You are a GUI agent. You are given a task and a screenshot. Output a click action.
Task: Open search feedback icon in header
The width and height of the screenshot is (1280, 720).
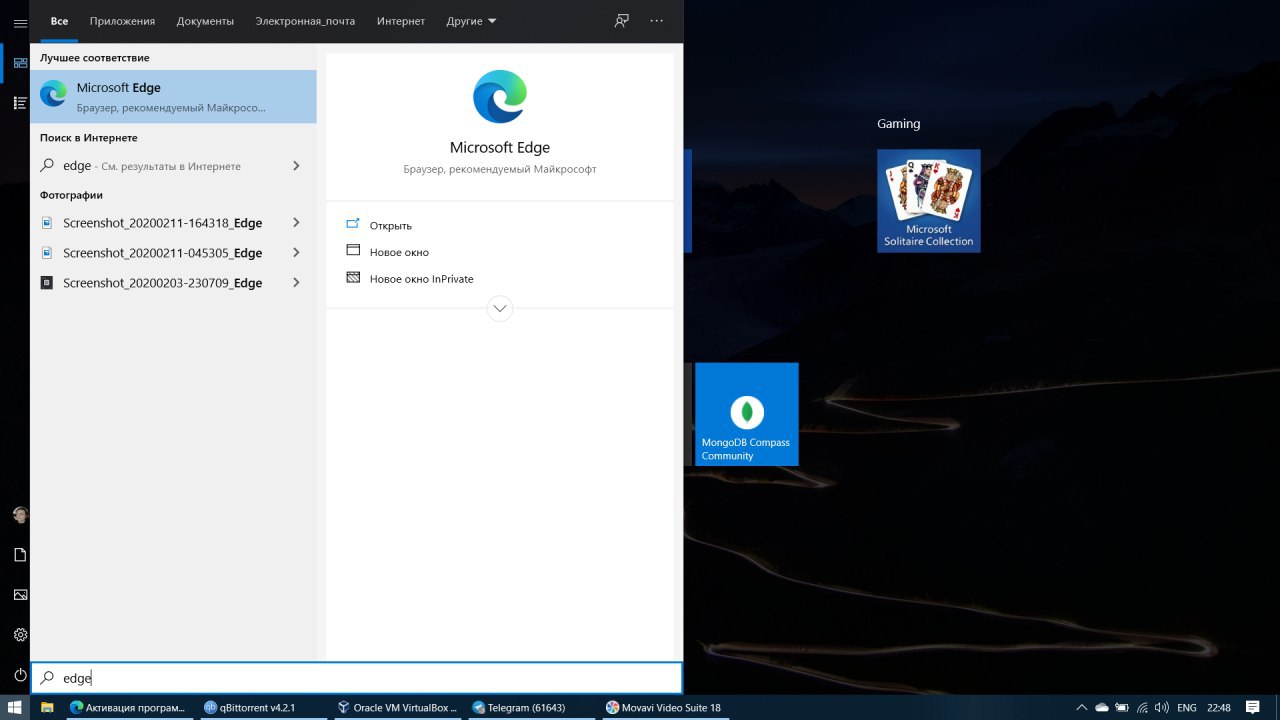(622, 21)
